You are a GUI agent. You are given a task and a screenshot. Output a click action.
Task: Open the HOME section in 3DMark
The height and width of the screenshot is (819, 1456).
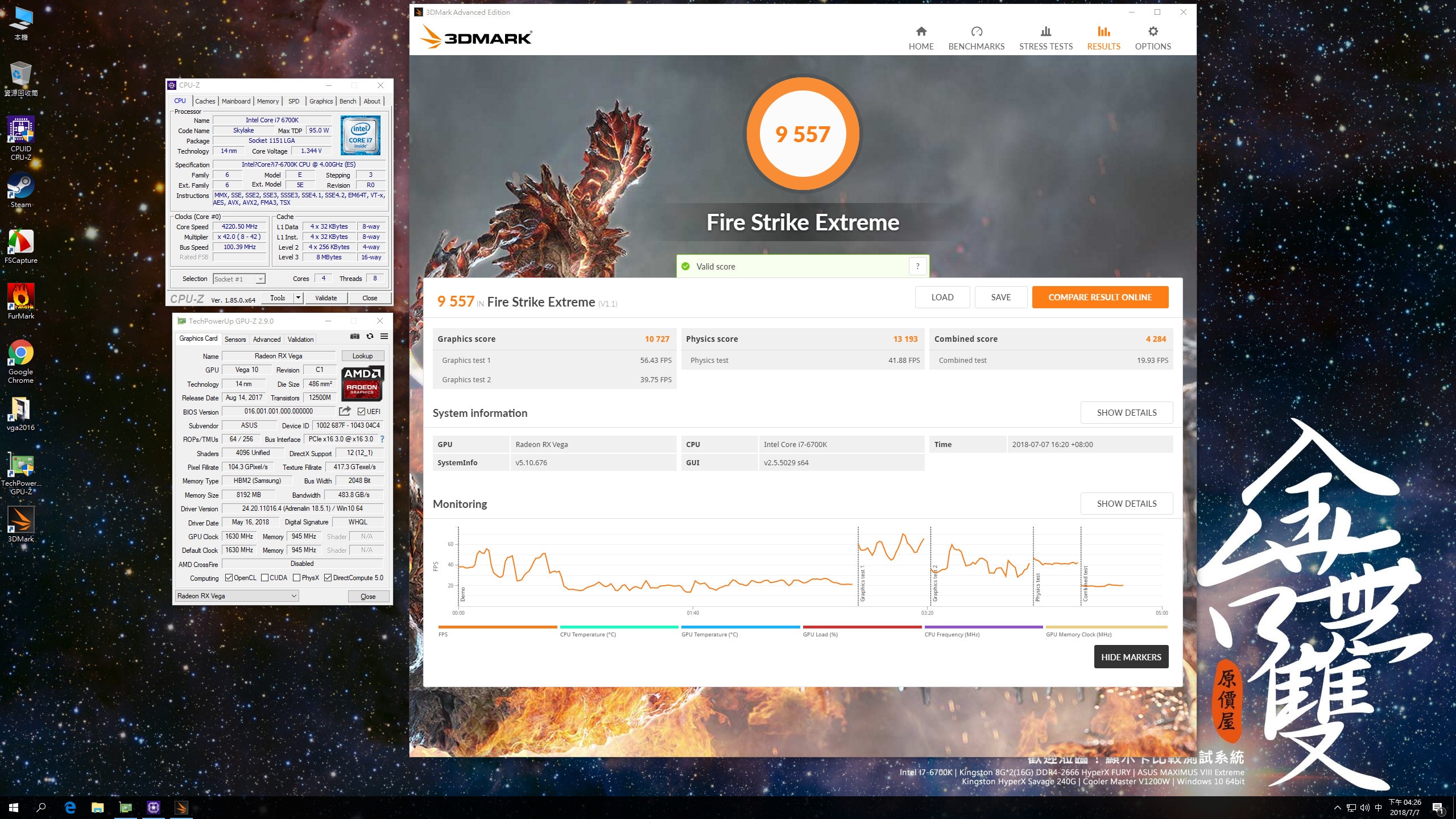921,38
